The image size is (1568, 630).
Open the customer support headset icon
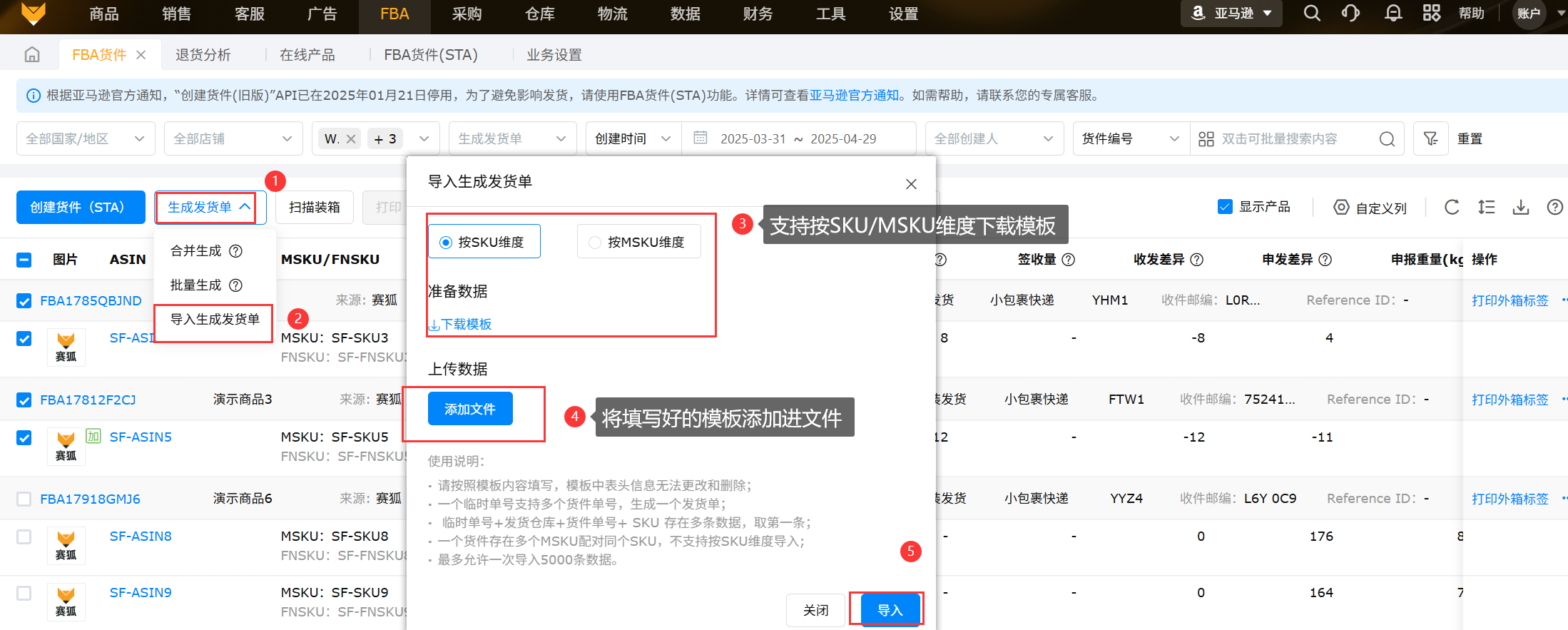click(1350, 14)
